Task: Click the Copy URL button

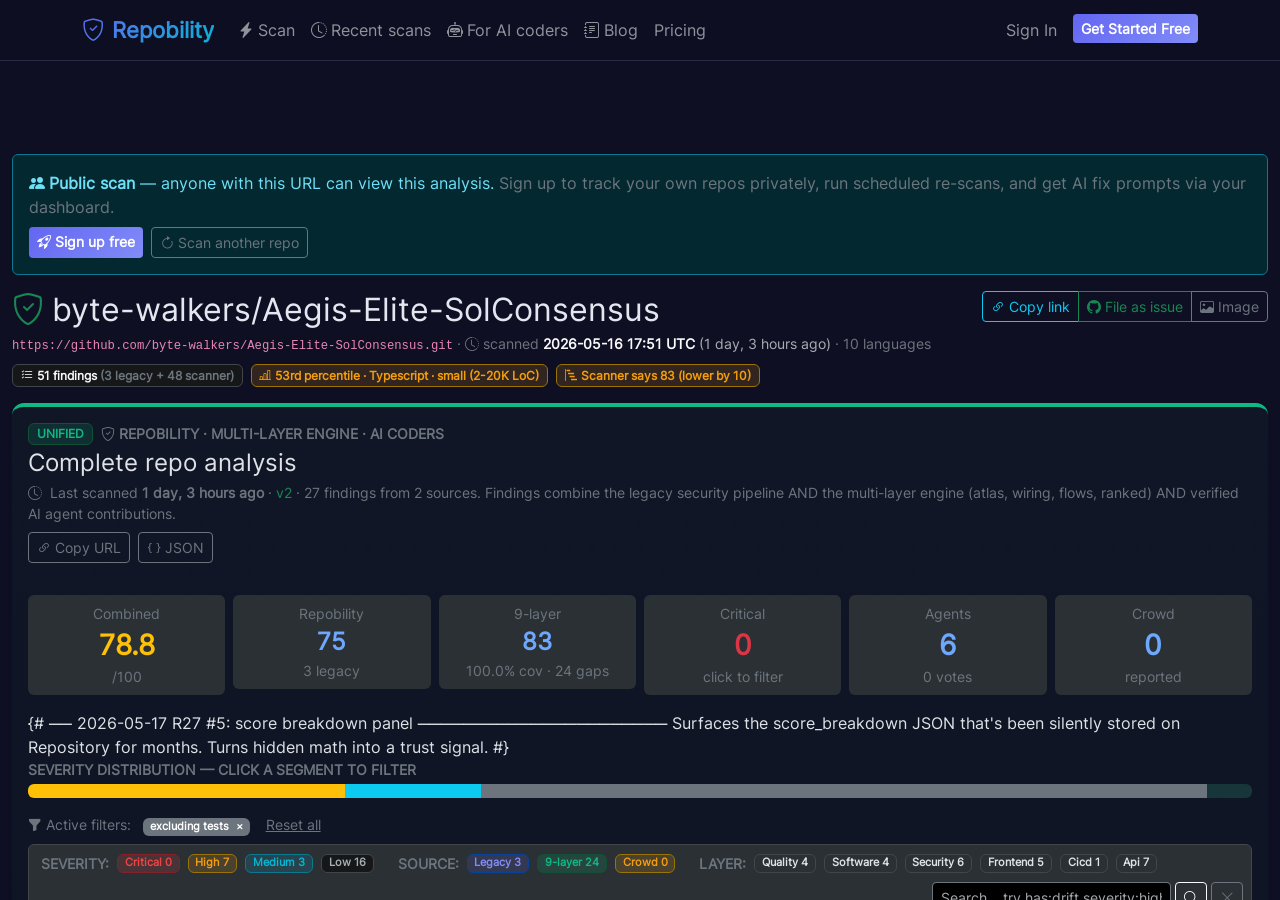Action: click(x=79, y=547)
